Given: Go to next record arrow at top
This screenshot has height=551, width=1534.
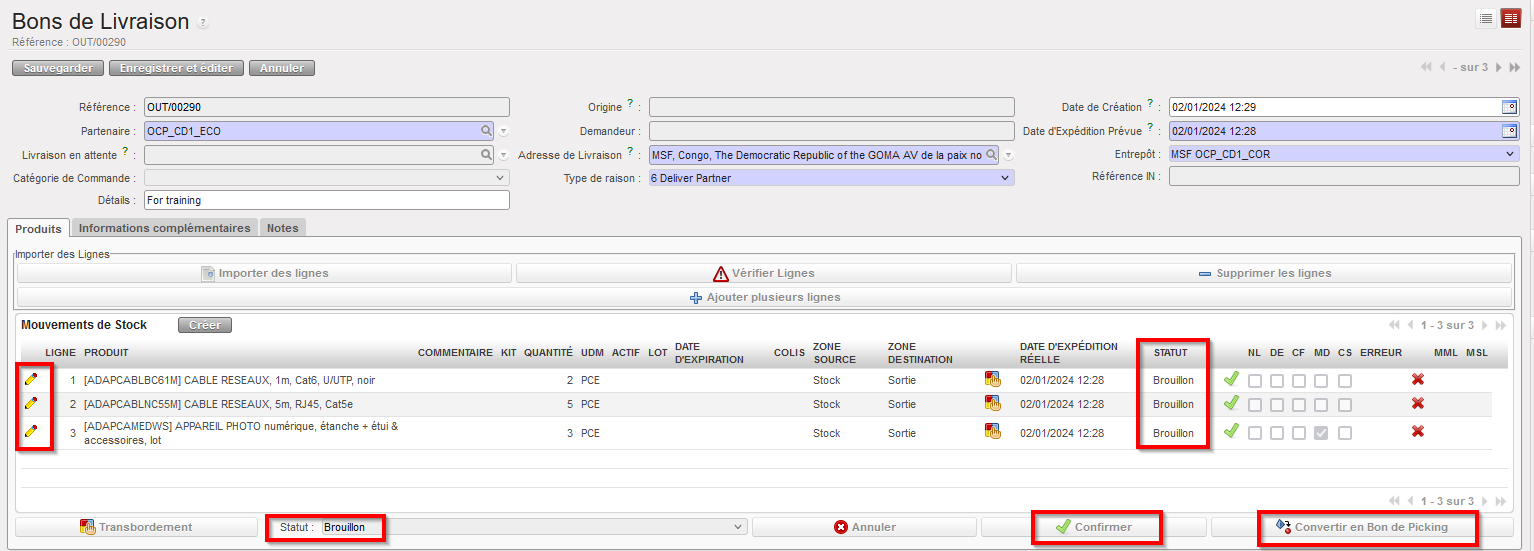Looking at the screenshot, I should coord(1498,68).
